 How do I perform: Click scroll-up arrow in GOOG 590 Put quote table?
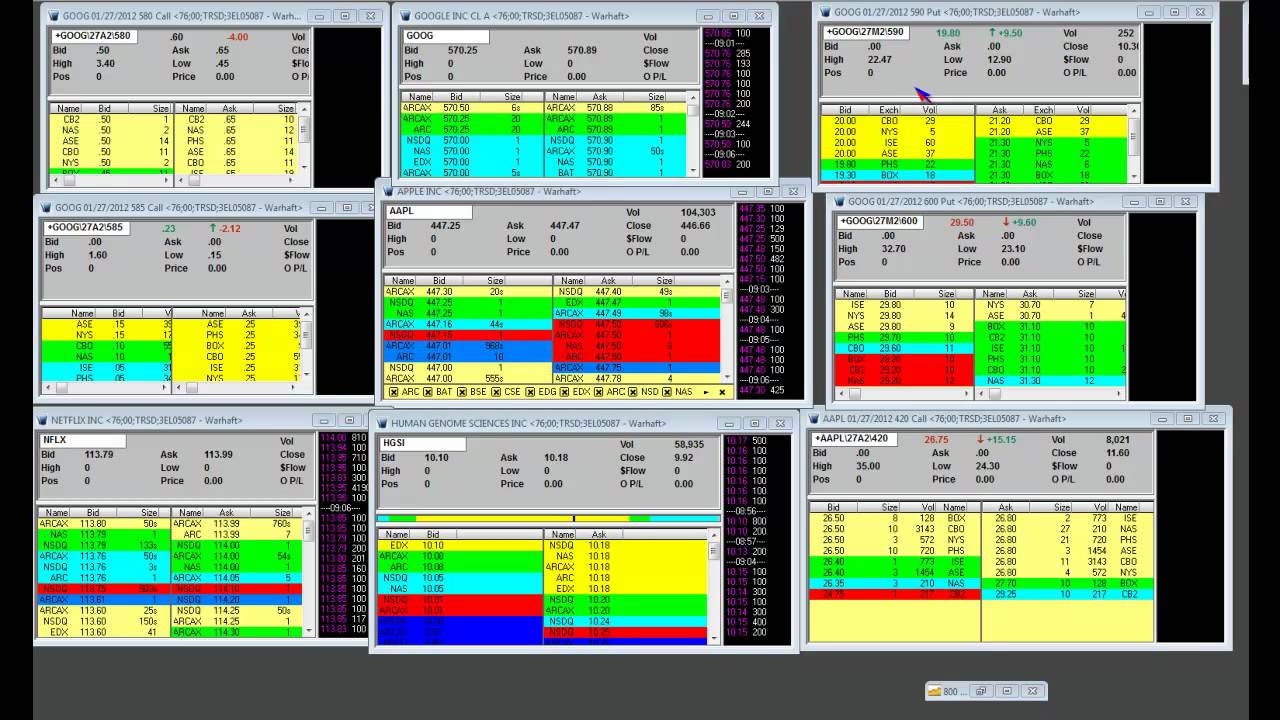[x=1134, y=110]
